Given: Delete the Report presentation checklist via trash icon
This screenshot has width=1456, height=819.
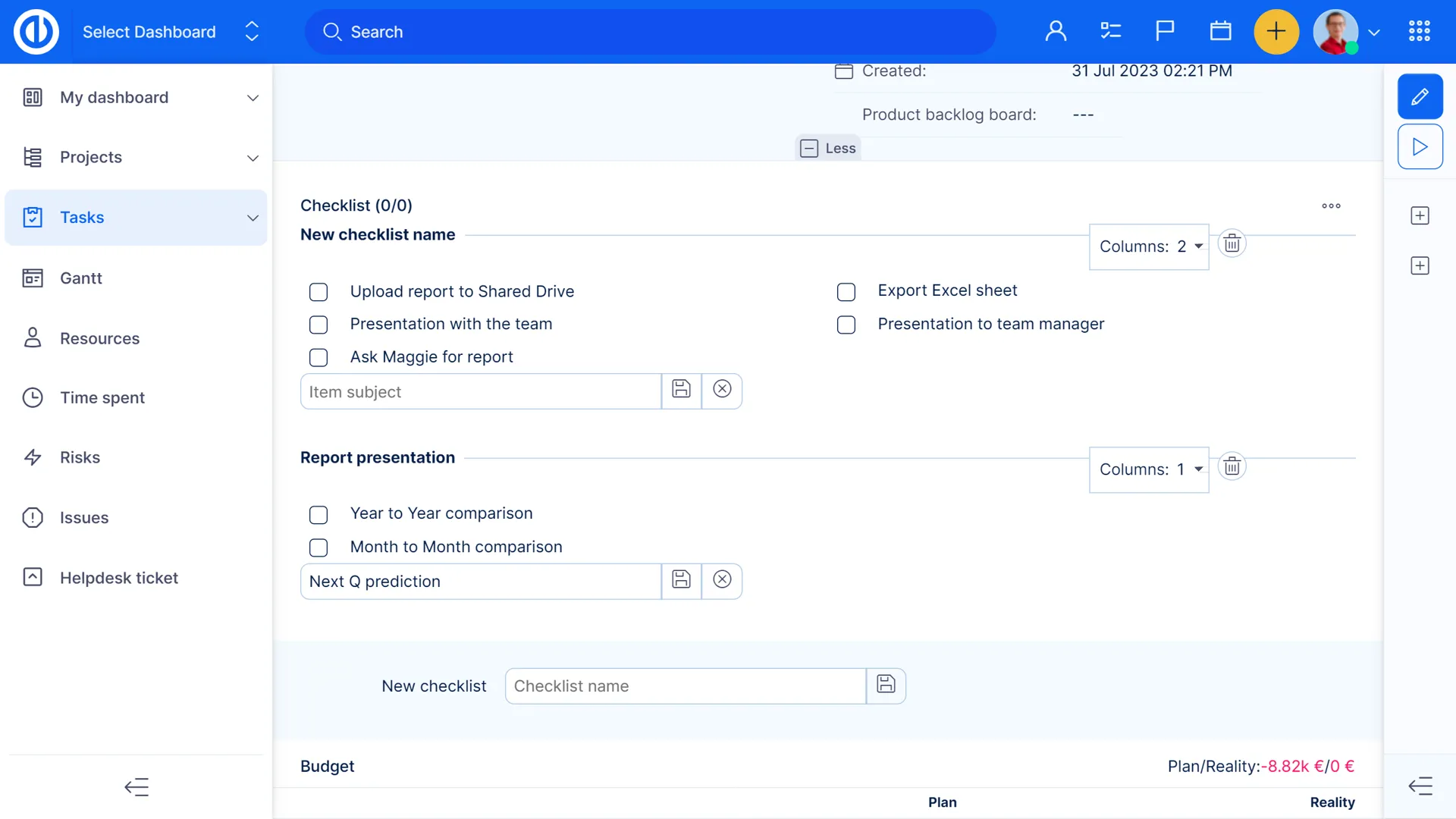Looking at the screenshot, I should click(1232, 466).
